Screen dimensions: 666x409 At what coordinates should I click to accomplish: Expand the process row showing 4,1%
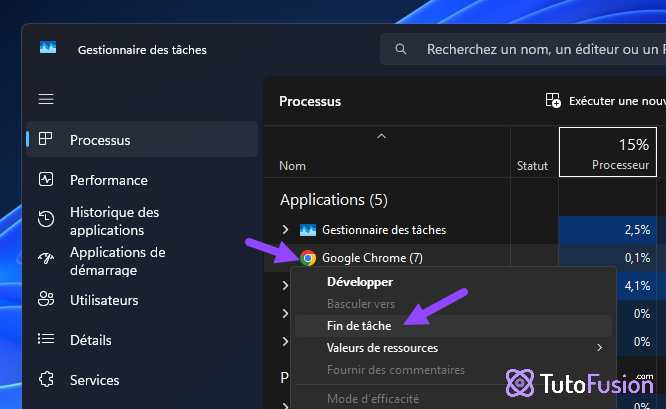(x=285, y=286)
